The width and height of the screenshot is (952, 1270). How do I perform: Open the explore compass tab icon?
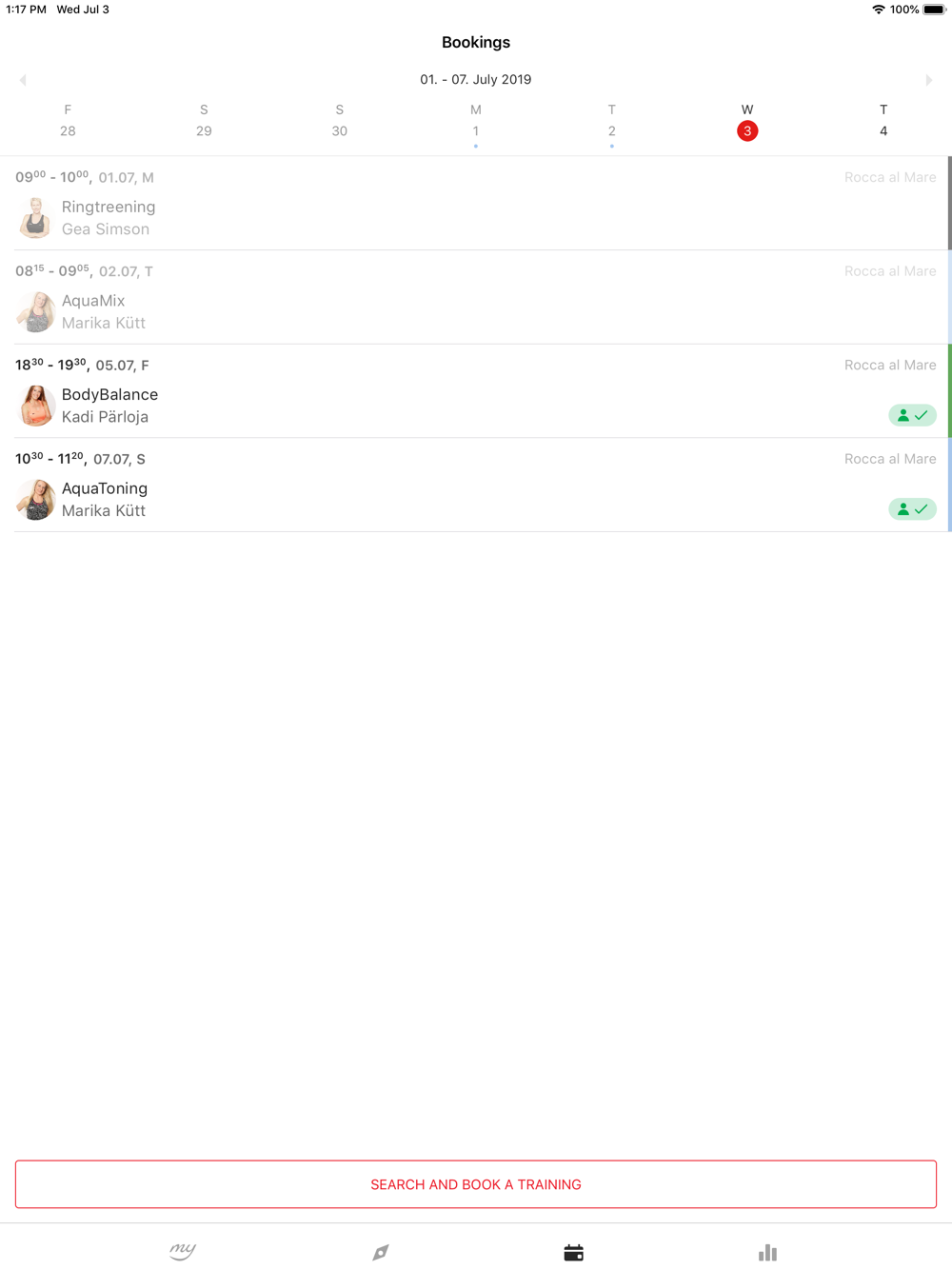[381, 1252]
